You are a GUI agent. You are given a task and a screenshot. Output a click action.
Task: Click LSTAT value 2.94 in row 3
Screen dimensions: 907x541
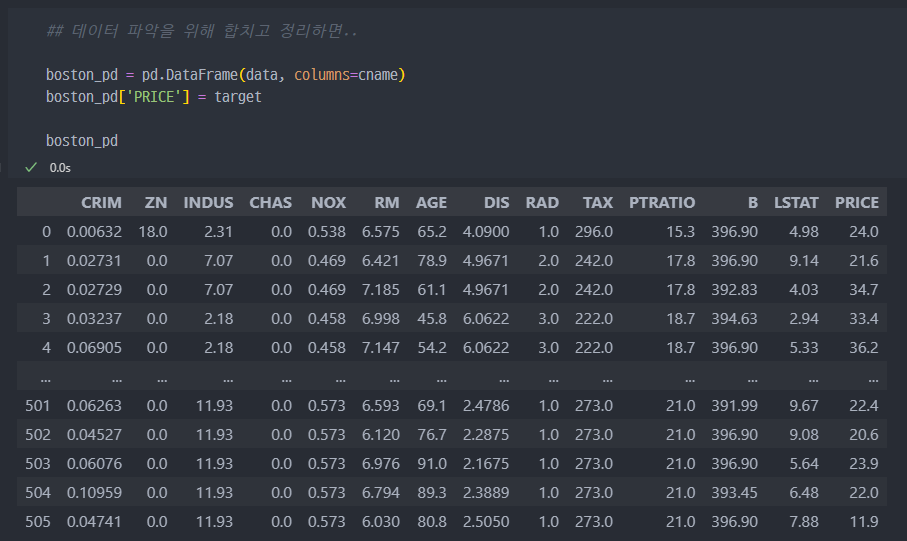click(x=804, y=318)
